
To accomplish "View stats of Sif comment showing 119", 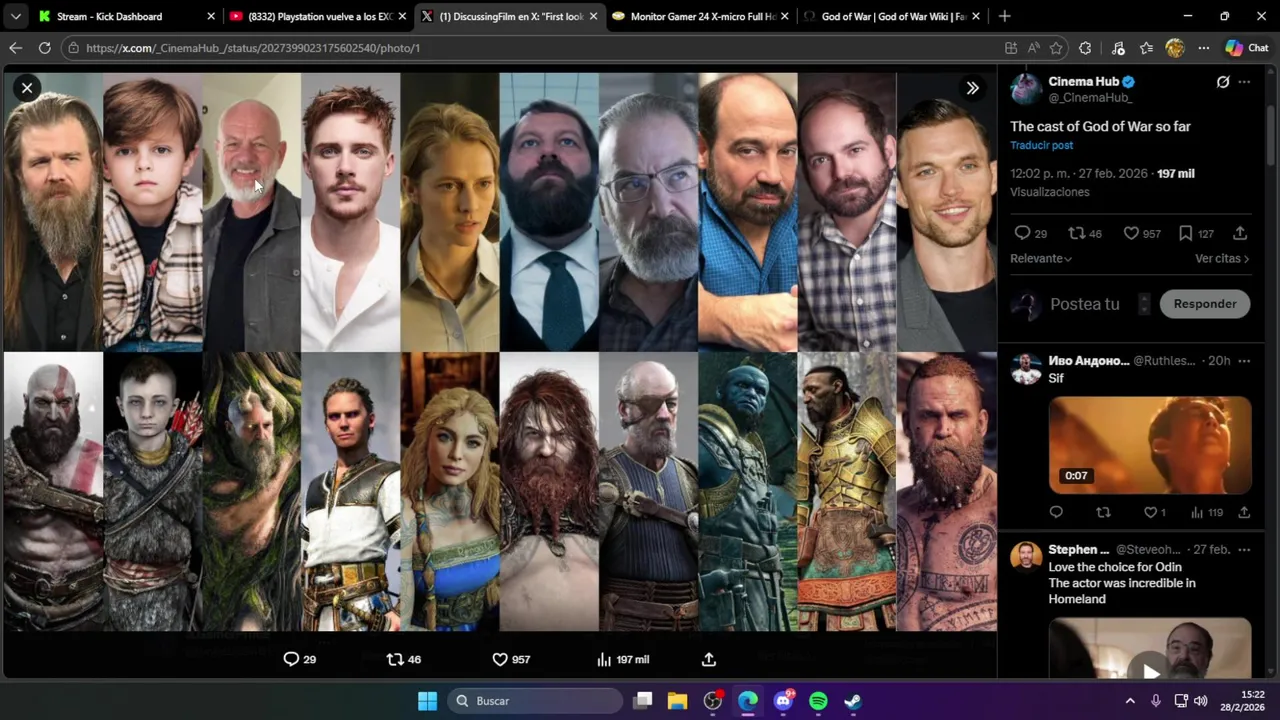I will 1206,512.
